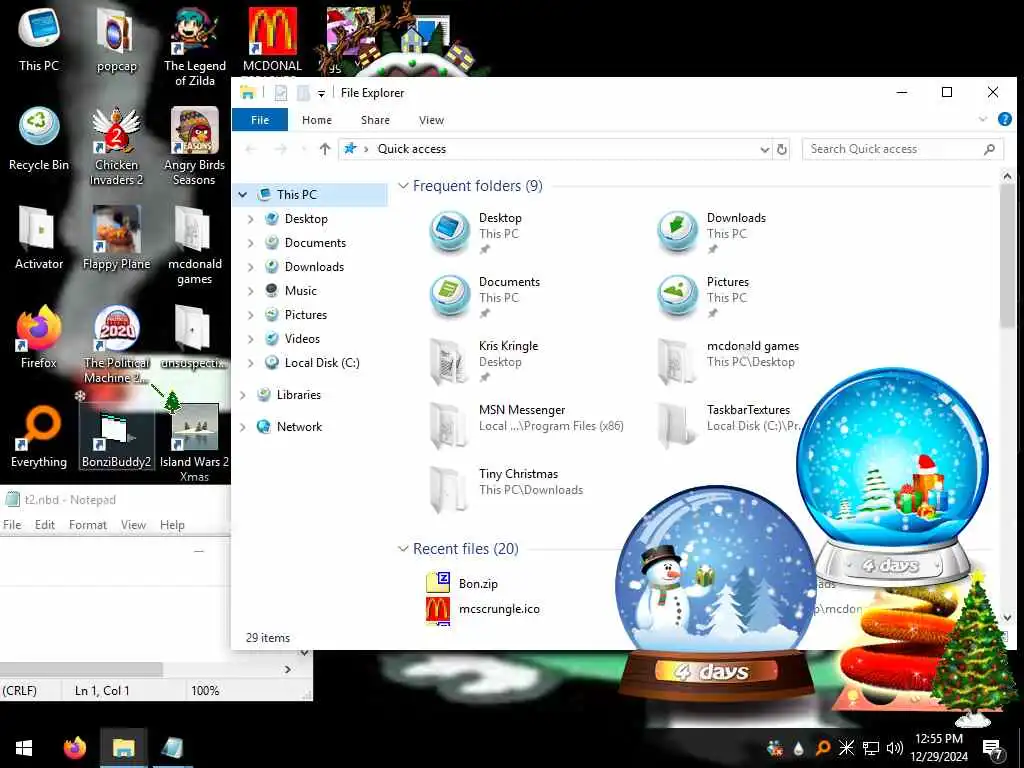
Task: Open mcdonald games desktop folder
Action: point(194,246)
